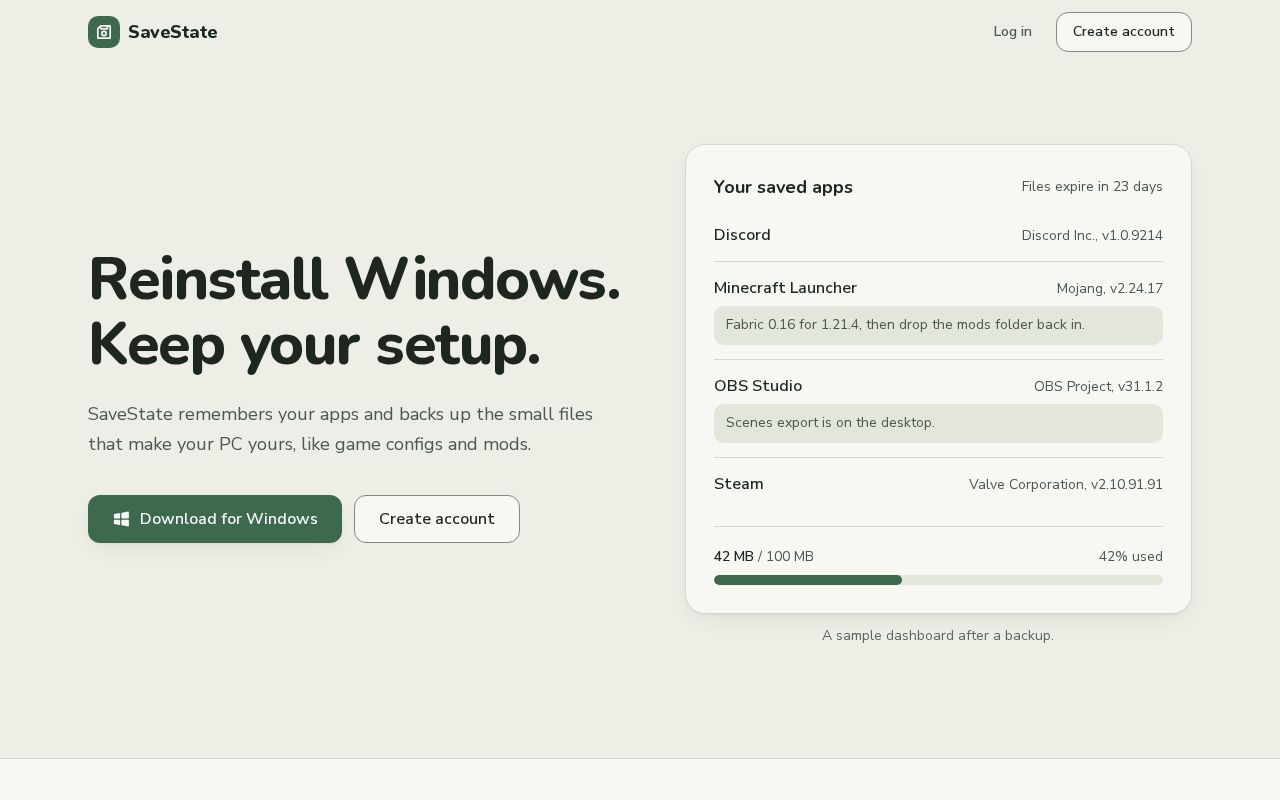Select the Discord app row name
The height and width of the screenshot is (800, 1280).
point(742,235)
